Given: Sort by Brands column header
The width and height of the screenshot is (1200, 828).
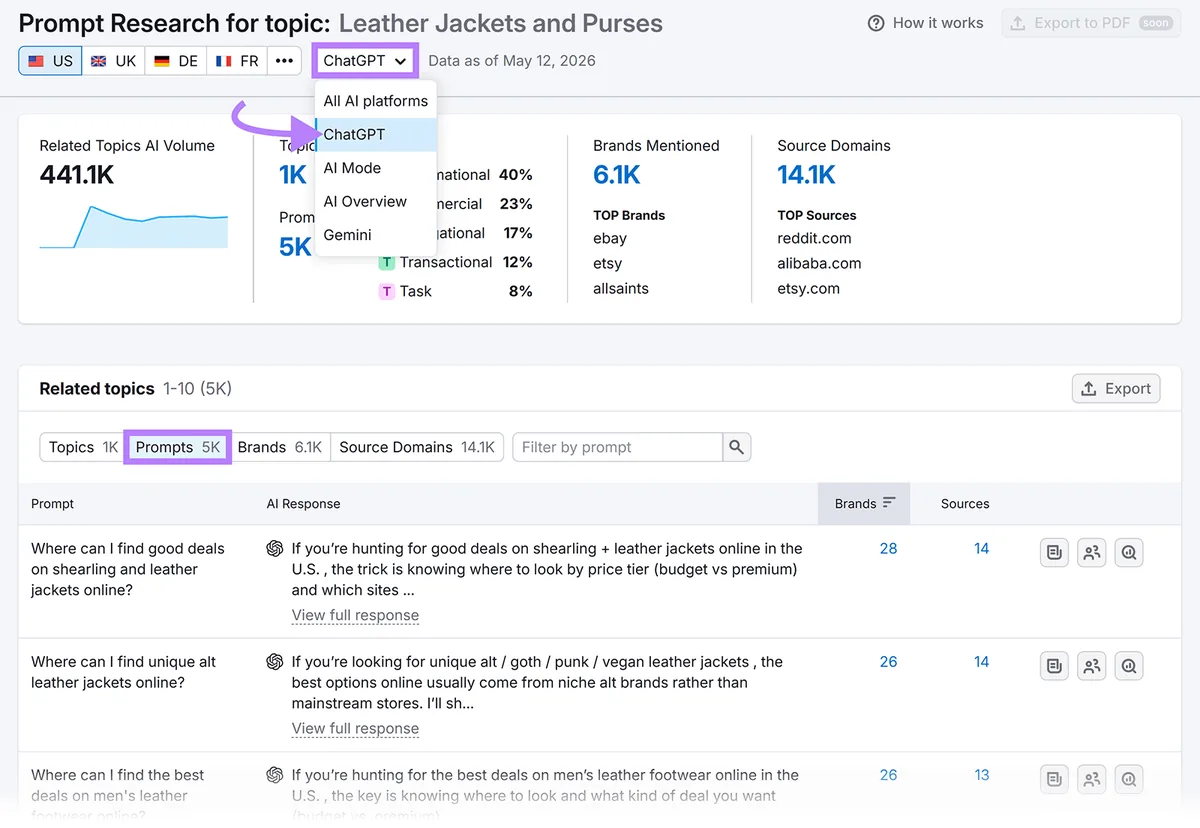Looking at the screenshot, I should click(865, 503).
